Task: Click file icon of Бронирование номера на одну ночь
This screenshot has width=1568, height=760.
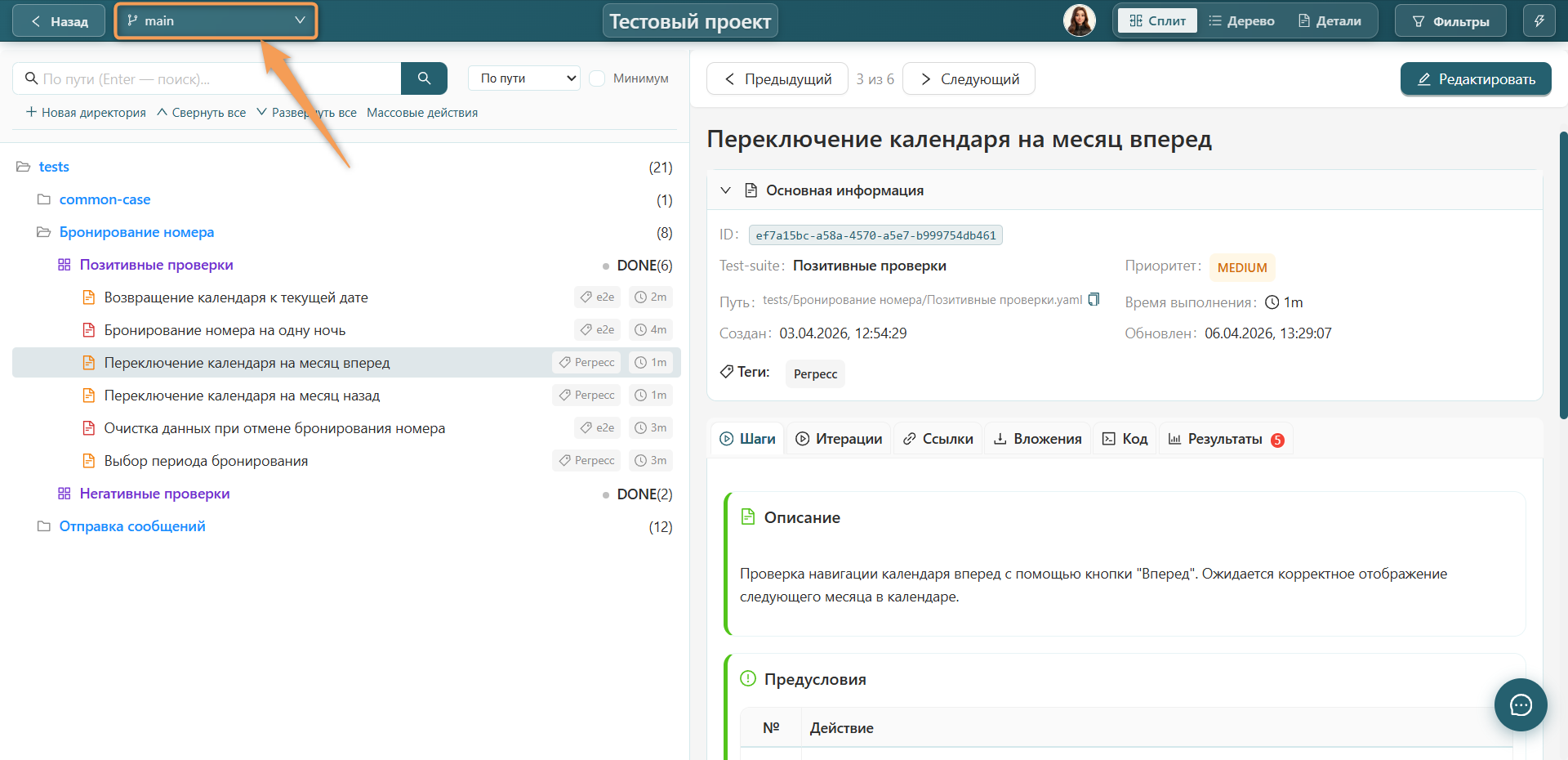Action: click(89, 330)
